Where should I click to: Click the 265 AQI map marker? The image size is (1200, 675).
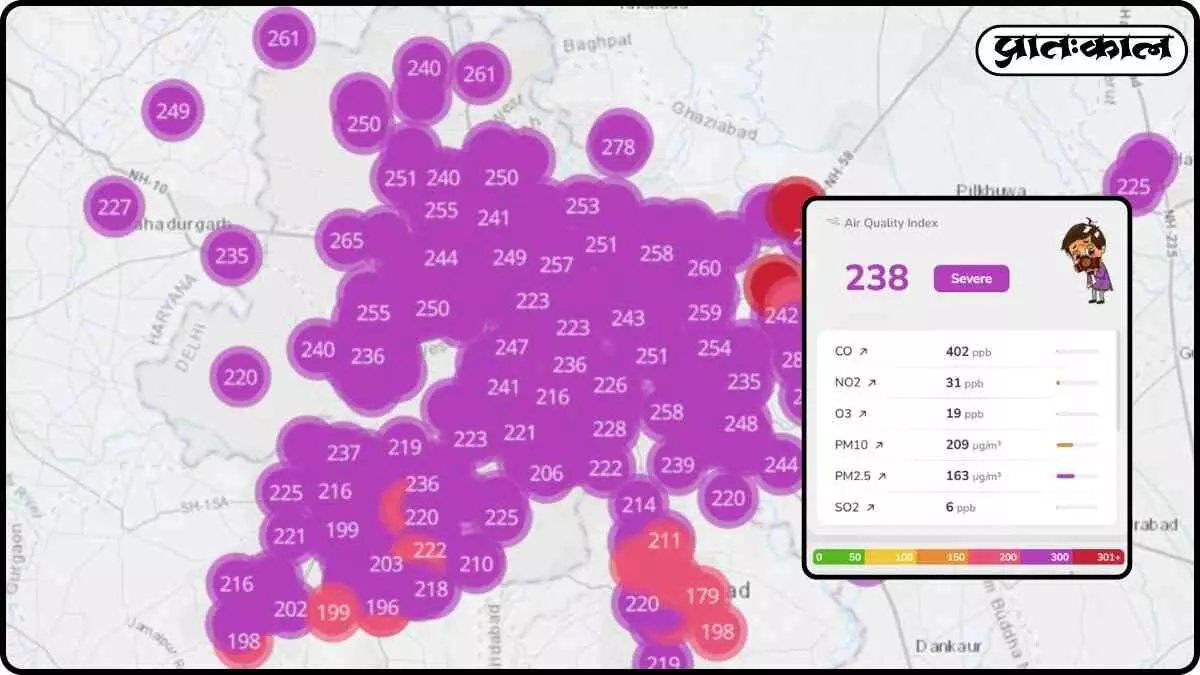click(x=346, y=241)
